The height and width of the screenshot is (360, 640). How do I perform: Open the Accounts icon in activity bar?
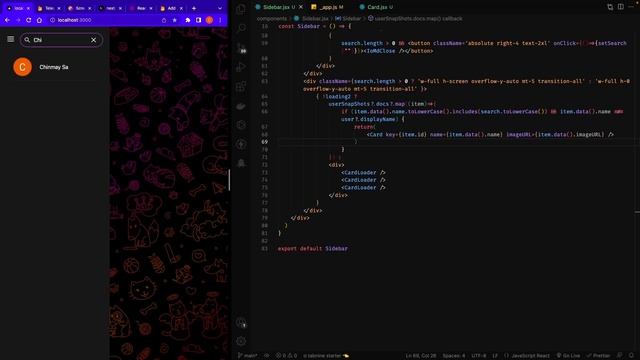(x=241, y=322)
